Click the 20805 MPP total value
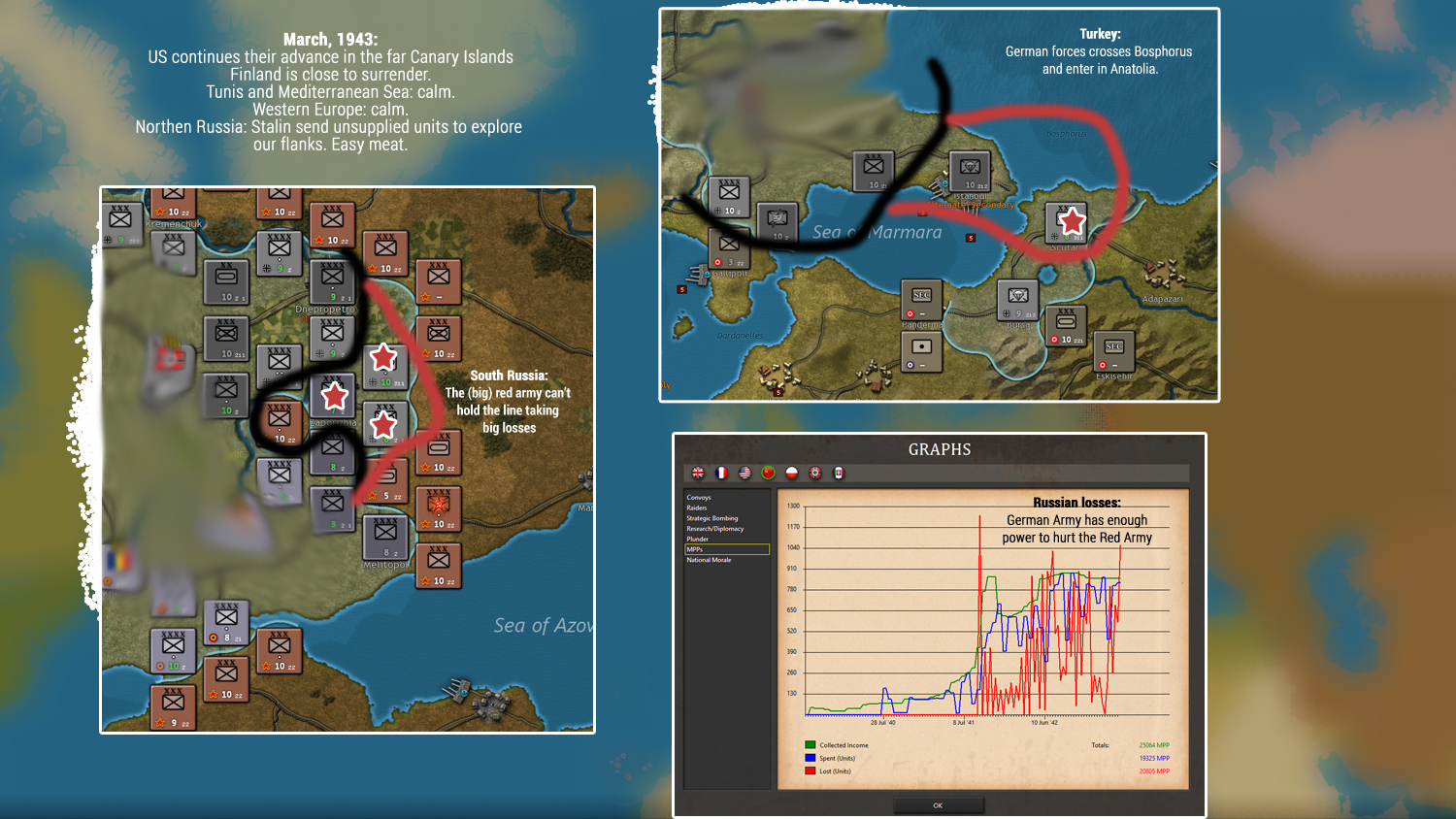The image size is (1456, 819). click(1154, 771)
